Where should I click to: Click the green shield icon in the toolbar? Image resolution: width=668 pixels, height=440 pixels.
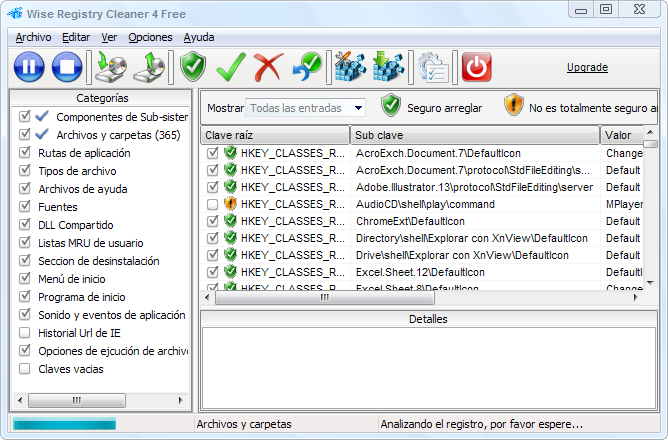point(193,67)
